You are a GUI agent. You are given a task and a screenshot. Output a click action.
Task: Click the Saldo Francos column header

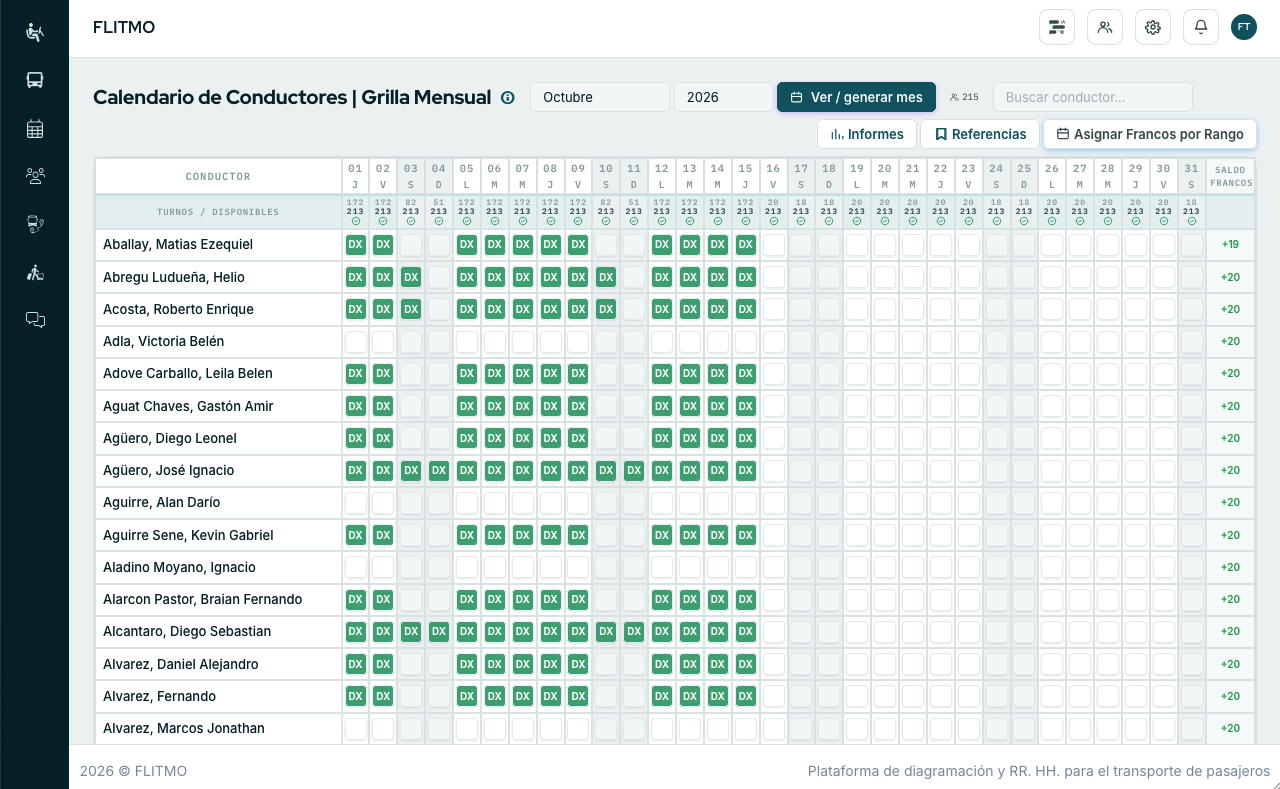click(1230, 176)
